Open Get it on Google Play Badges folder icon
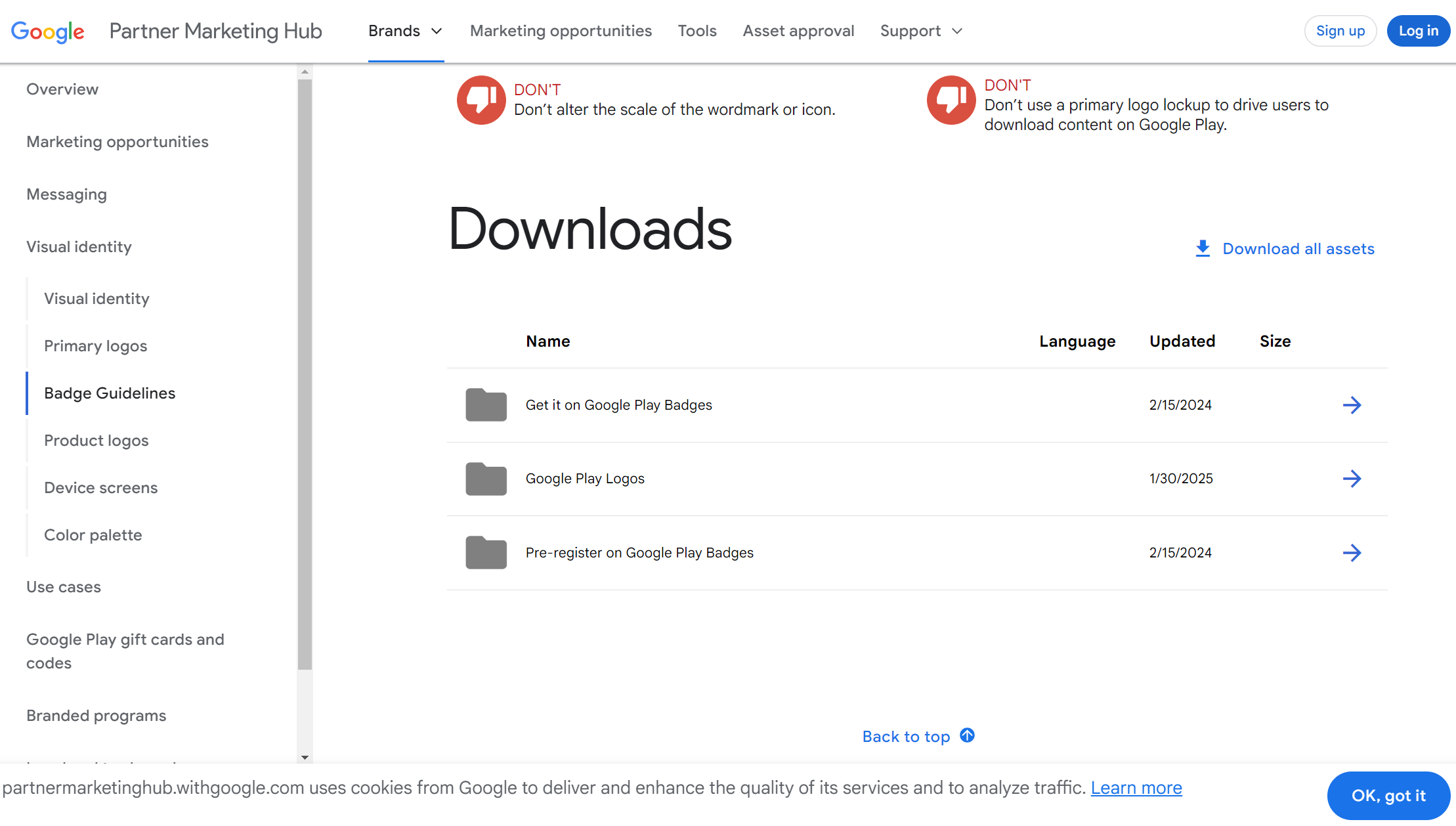Screen dimensions: 1456x826 click(x=486, y=405)
